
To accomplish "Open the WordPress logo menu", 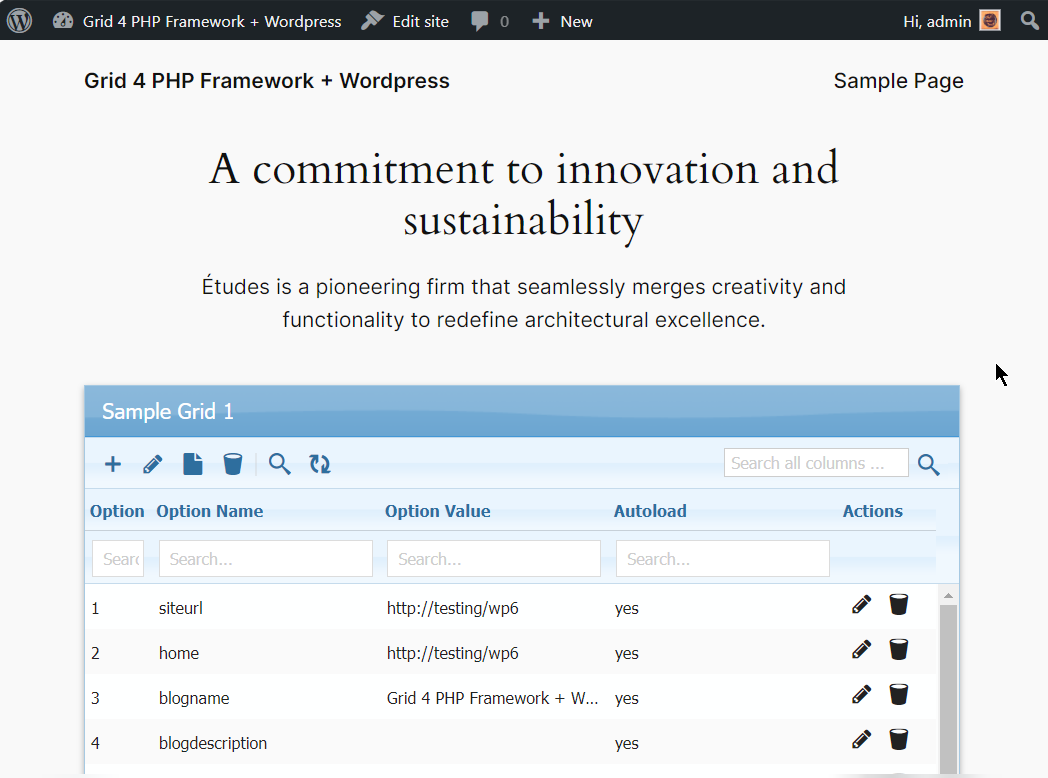I will click(20, 21).
